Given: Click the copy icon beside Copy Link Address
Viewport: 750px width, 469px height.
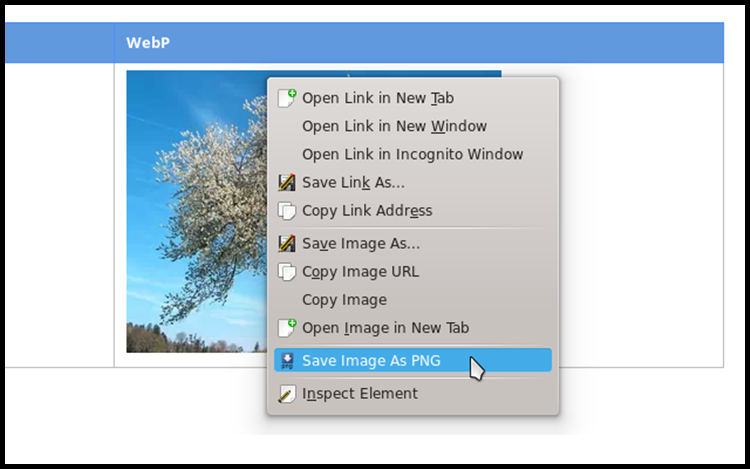Looking at the screenshot, I should (x=287, y=211).
